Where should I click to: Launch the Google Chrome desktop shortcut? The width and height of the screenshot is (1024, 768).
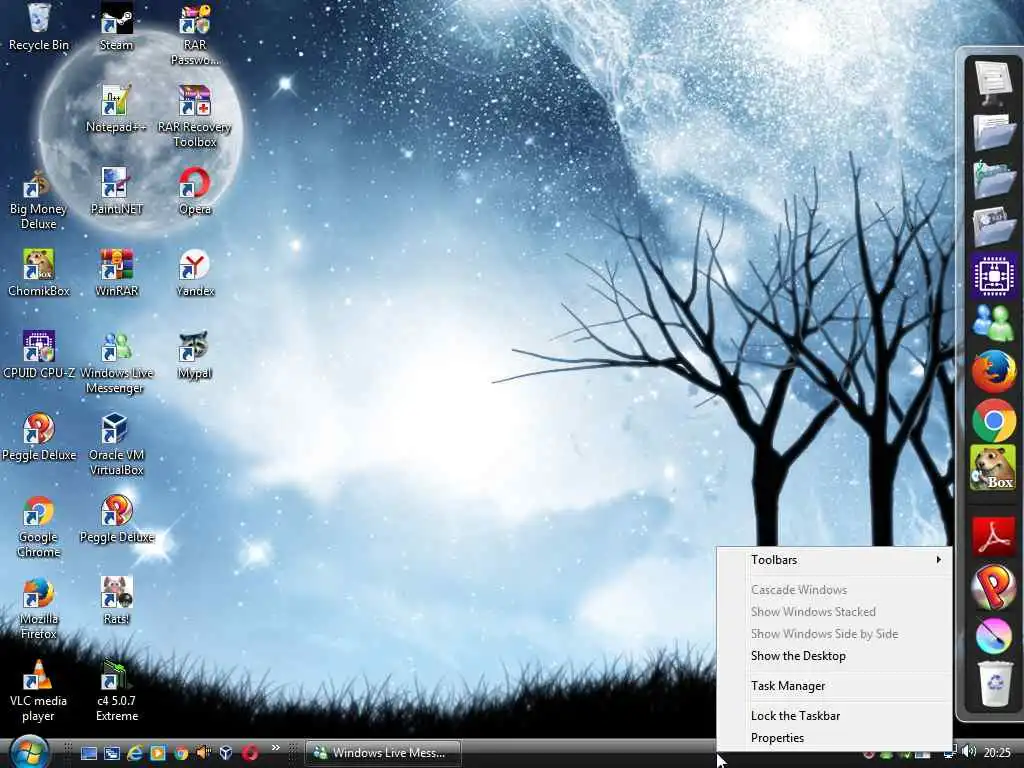39,527
